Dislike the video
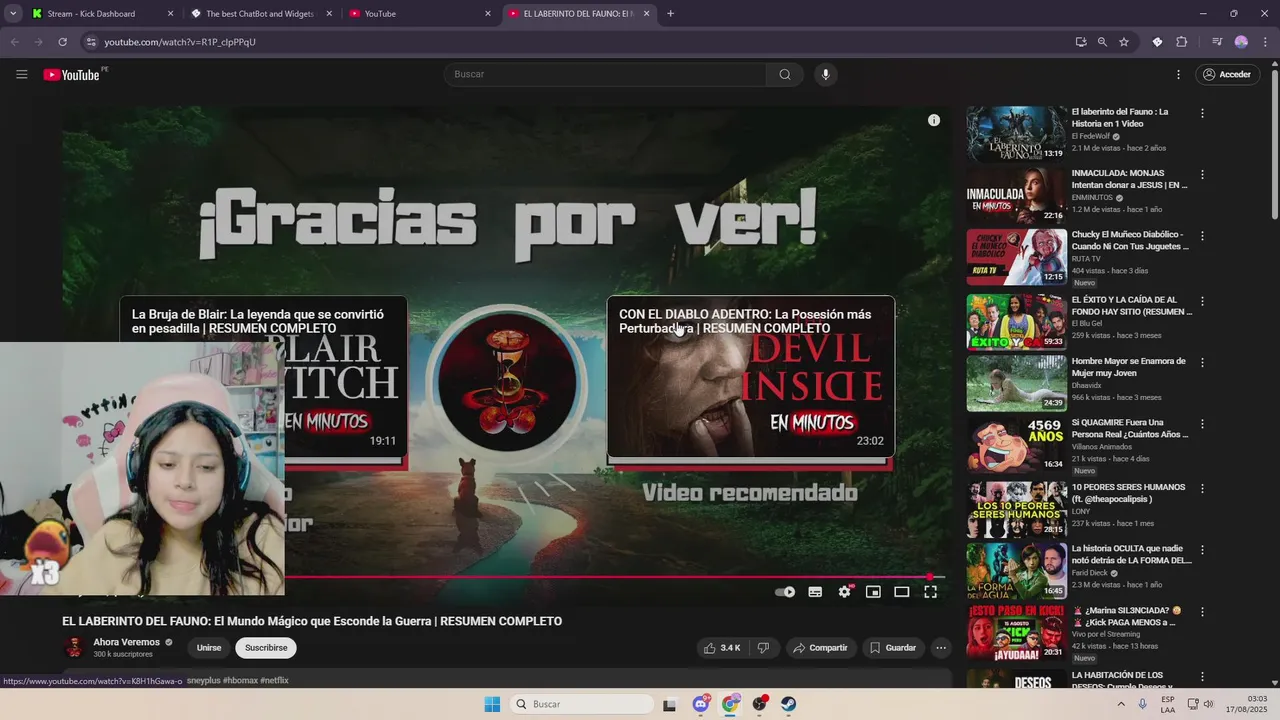 coord(763,648)
